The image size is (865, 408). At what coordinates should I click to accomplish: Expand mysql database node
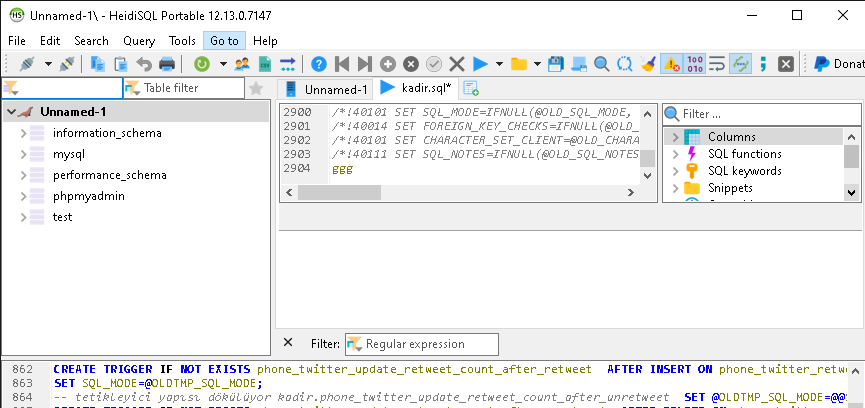click(x=23, y=154)
